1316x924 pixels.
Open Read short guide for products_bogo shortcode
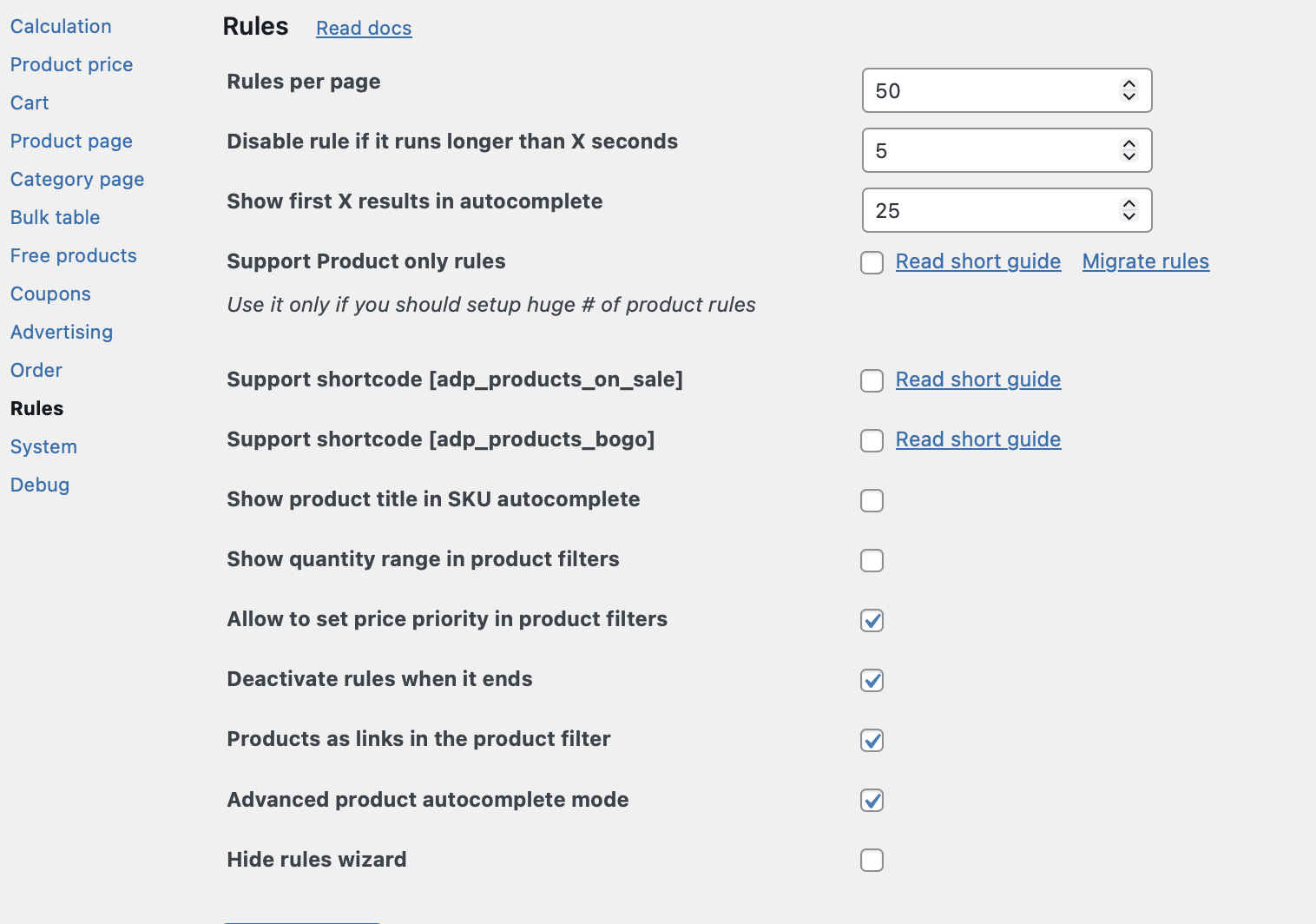click(977, 439)
